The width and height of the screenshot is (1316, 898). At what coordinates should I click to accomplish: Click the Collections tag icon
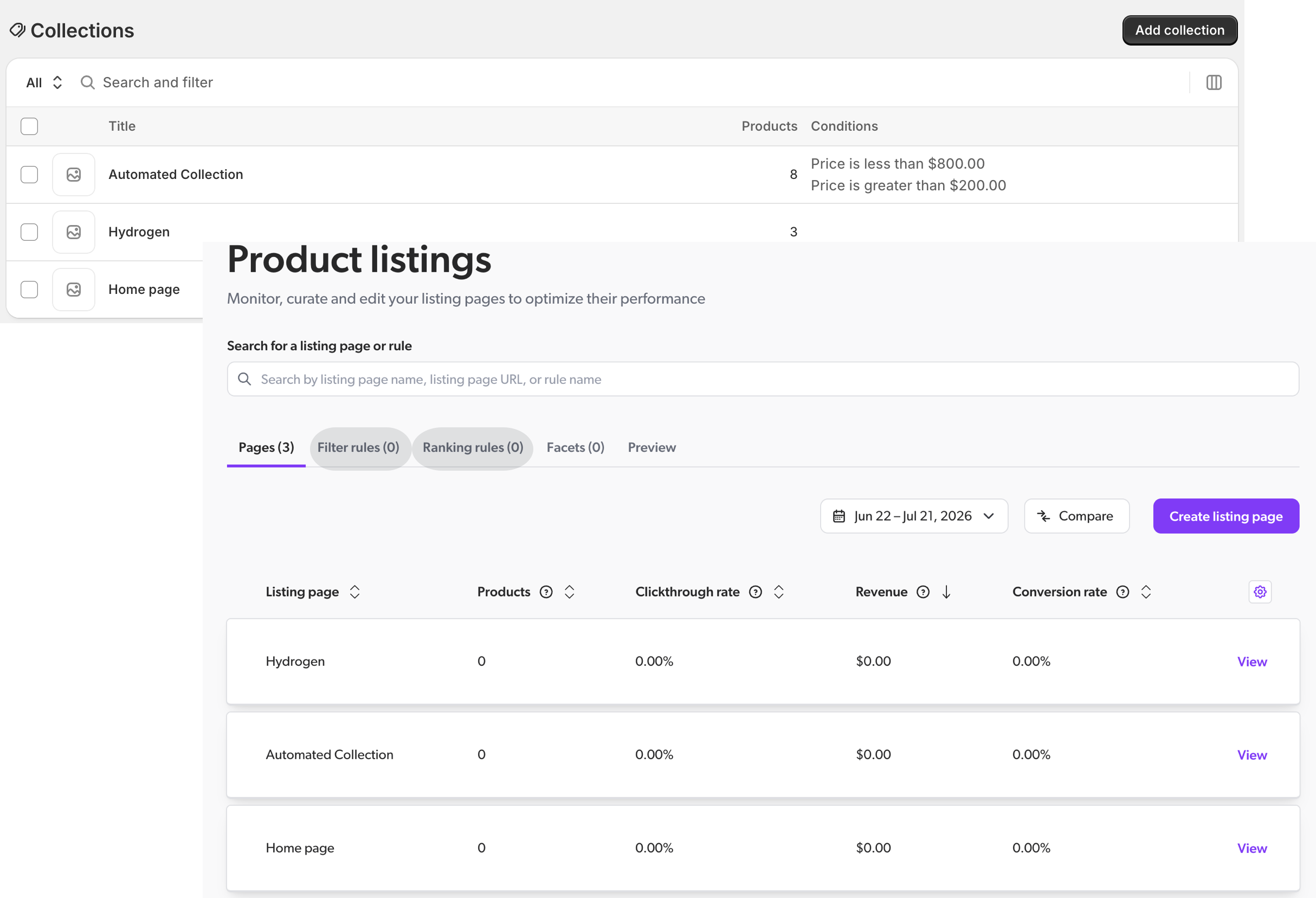17,30
